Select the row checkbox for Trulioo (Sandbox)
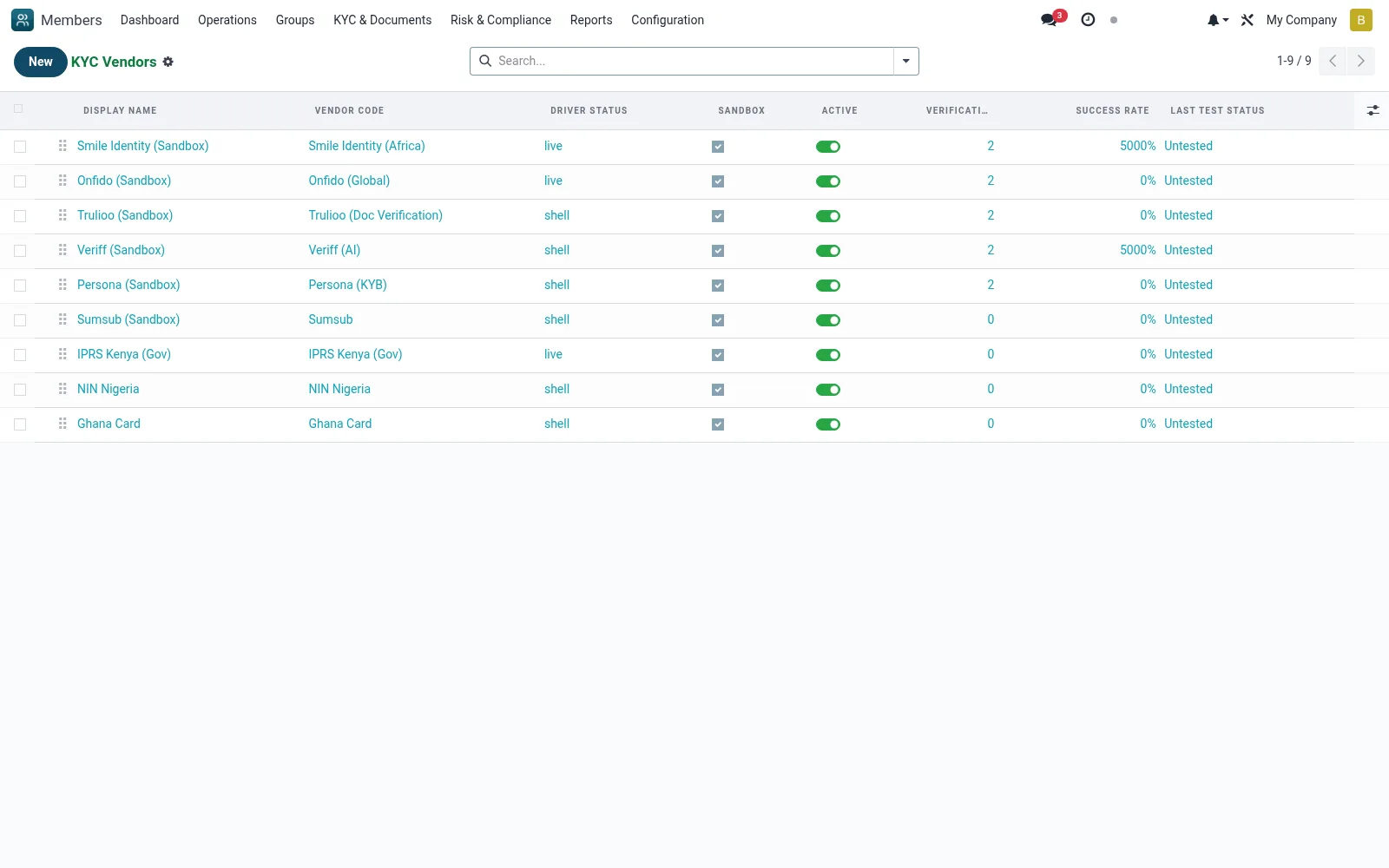The image size is (1389, 868). [x=20, y=216]
